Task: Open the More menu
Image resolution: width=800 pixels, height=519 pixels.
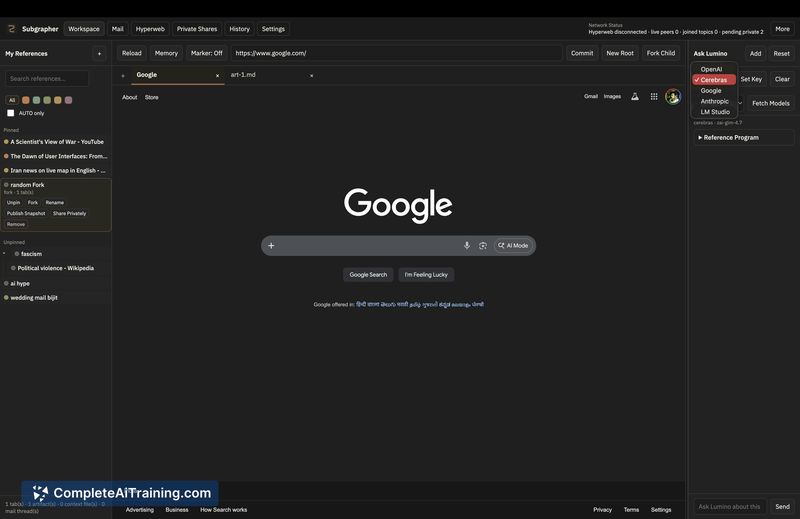Action: [782, 29]
